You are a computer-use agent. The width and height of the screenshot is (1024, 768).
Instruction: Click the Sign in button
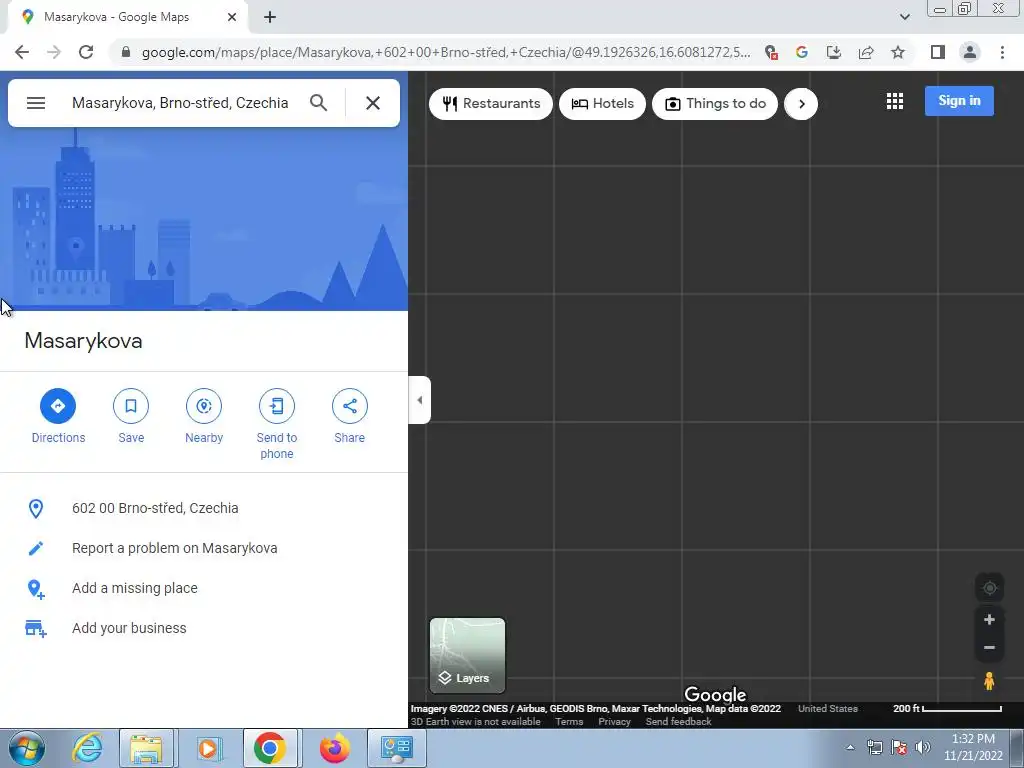(959, 101)
